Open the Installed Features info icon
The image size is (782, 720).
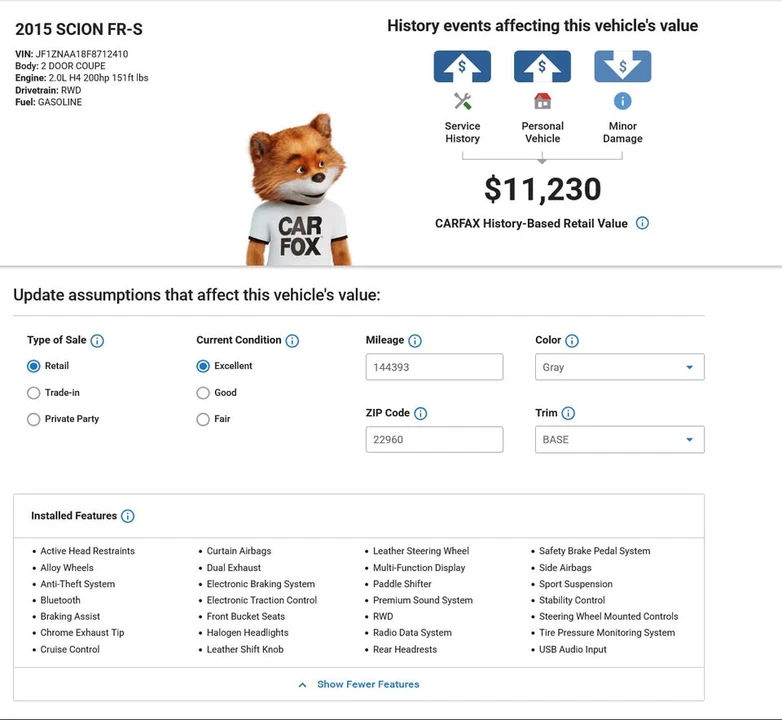point(128,516)
